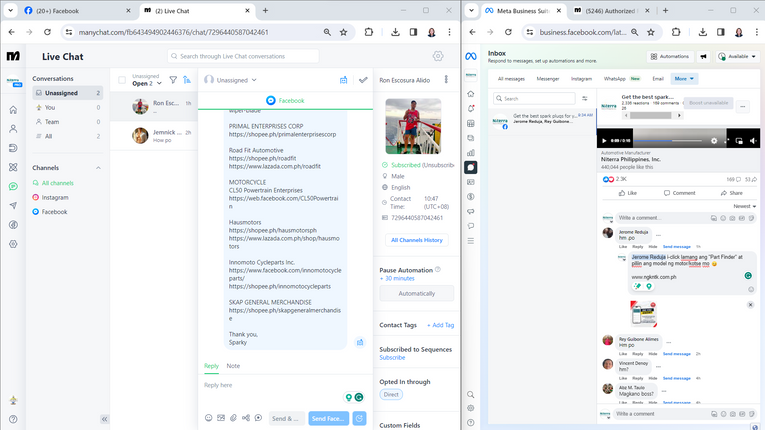This screenshot has height=430, width=765.
Task: Tick the select all conversations checkbox
Action: (122, 80)
